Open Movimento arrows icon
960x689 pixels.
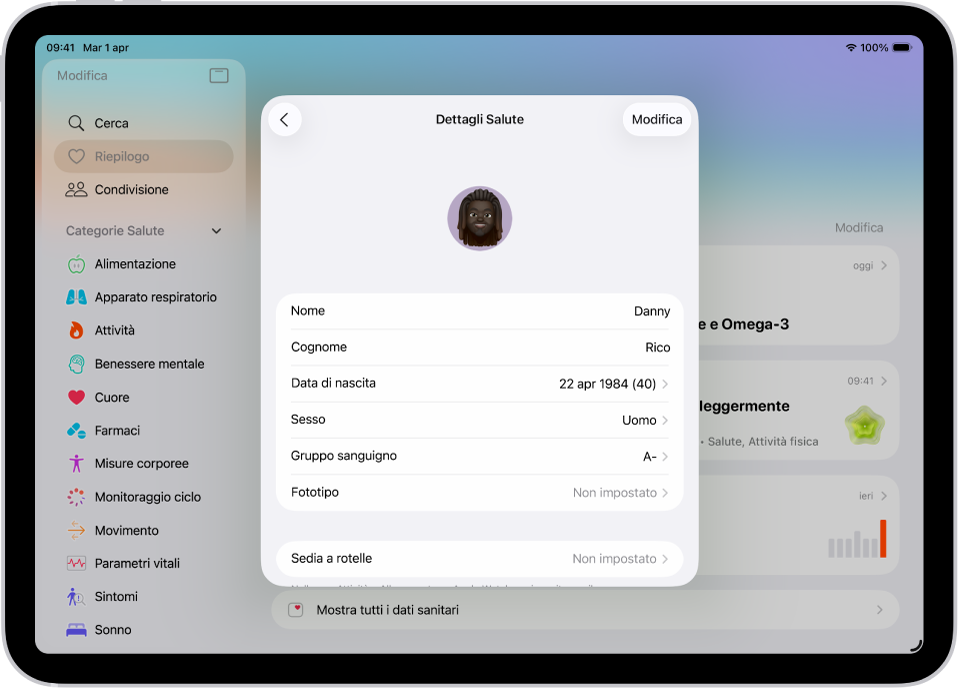[x=77, y=530]
